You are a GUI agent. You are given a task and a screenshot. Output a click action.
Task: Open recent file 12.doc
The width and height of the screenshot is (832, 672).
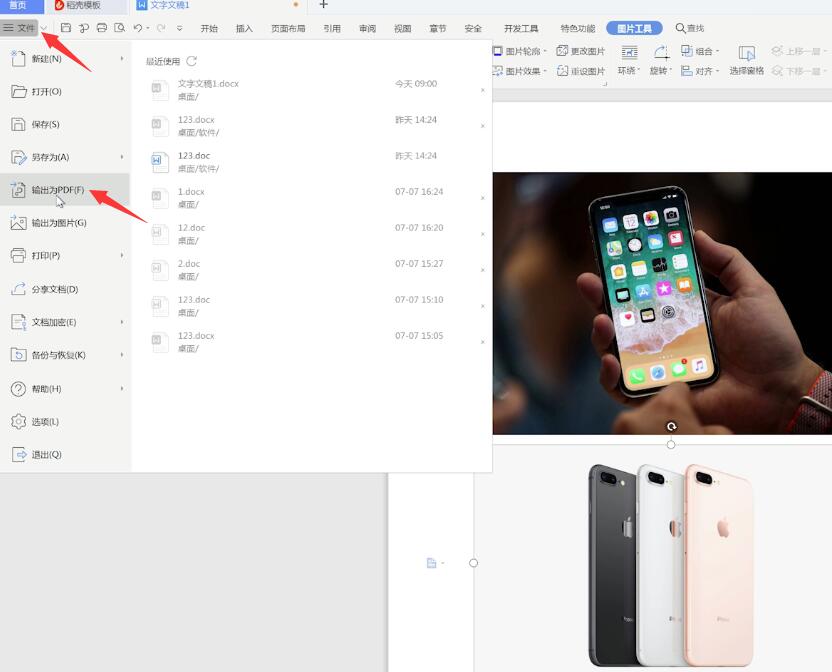(317, 234)
